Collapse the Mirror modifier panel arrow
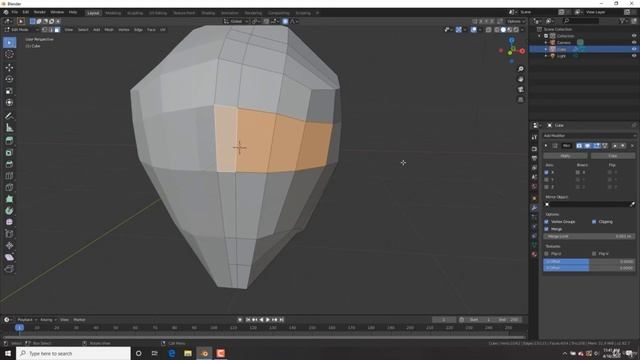 pos(547,146)
